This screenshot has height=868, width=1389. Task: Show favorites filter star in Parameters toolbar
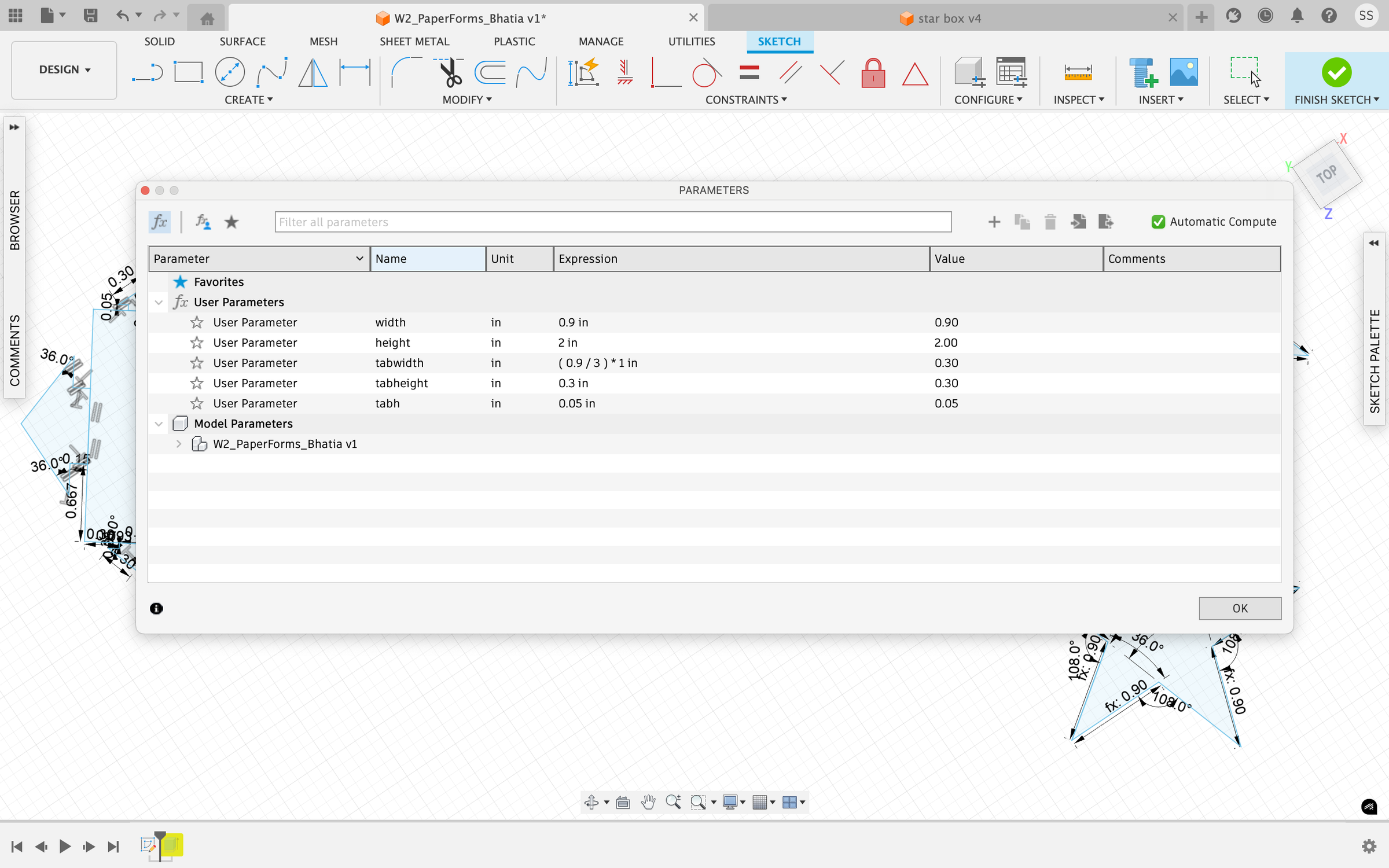(x=231, y=222)
